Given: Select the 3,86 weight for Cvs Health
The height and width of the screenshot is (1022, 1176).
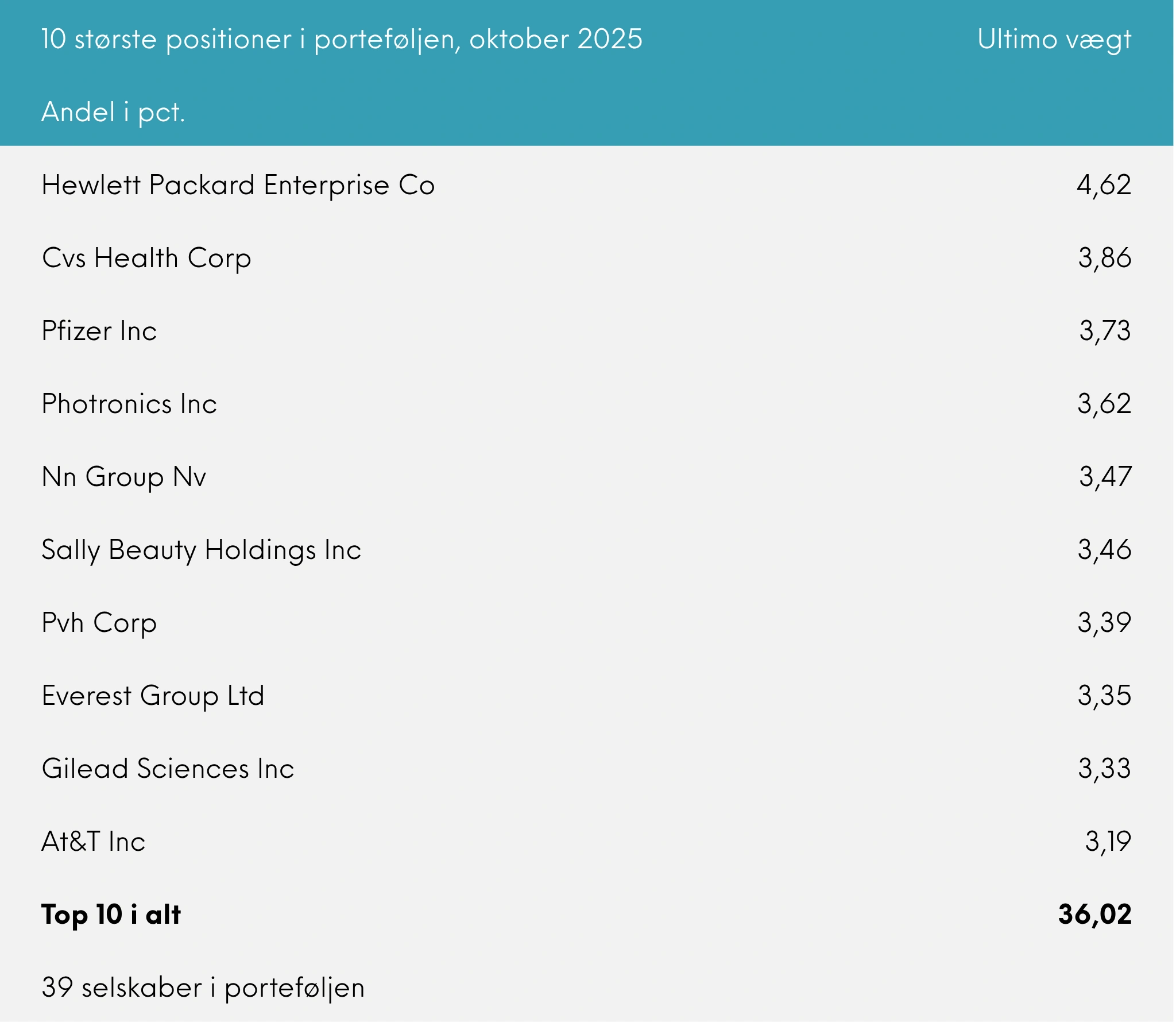Looking at the screenshot, I should pyautogui.click(x=1104, y=259).
